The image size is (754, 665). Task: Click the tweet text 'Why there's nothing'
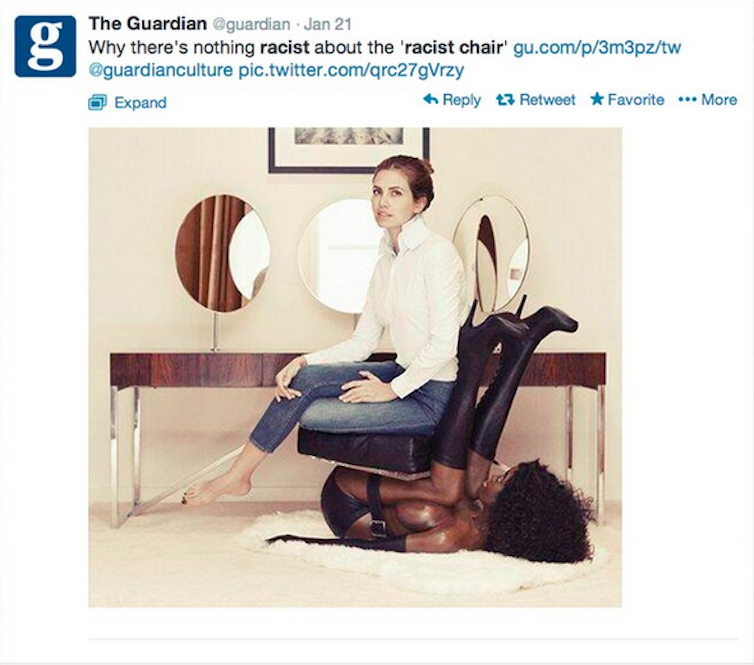point(172,48)
